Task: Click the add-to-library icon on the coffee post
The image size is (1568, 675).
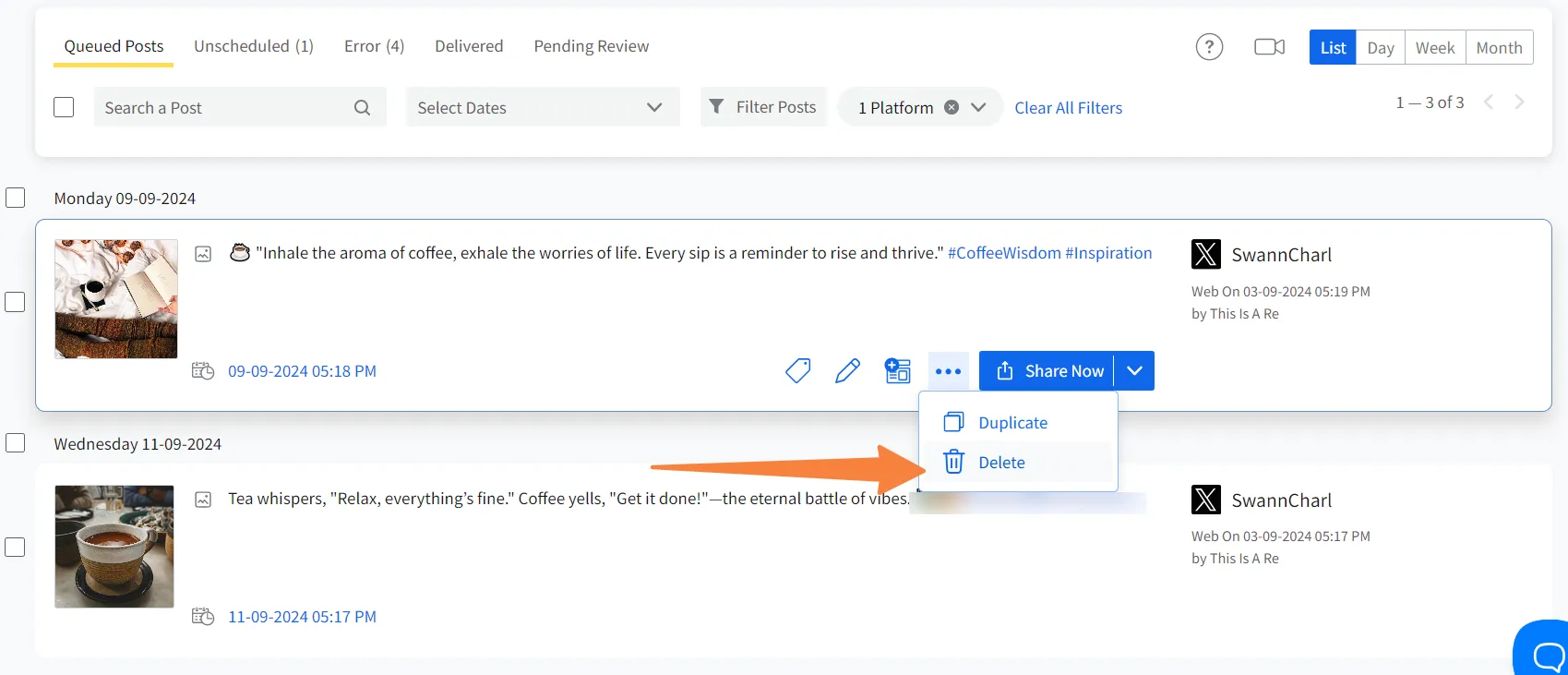Action: point(897,371)
